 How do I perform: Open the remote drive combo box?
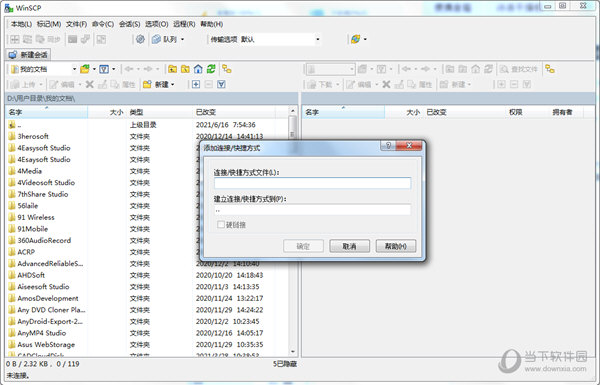(330, 69)
